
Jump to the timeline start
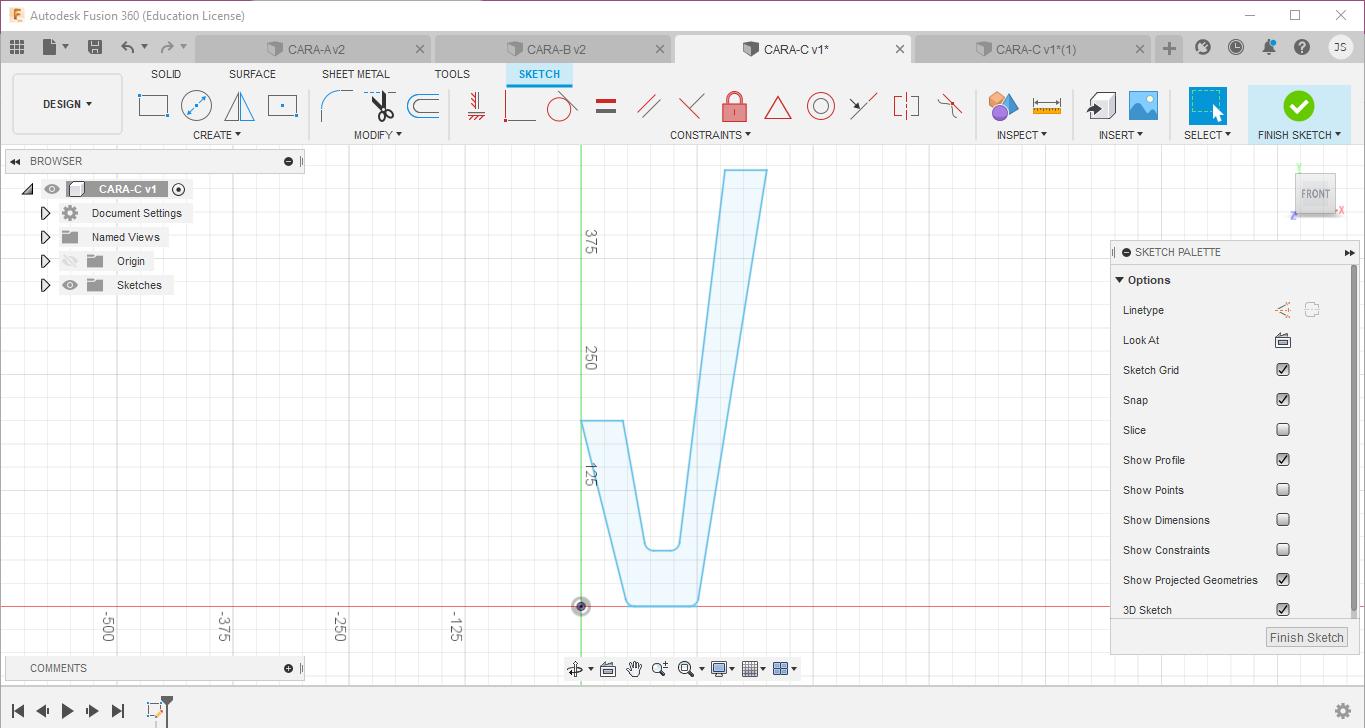click(x=18, y=711)
